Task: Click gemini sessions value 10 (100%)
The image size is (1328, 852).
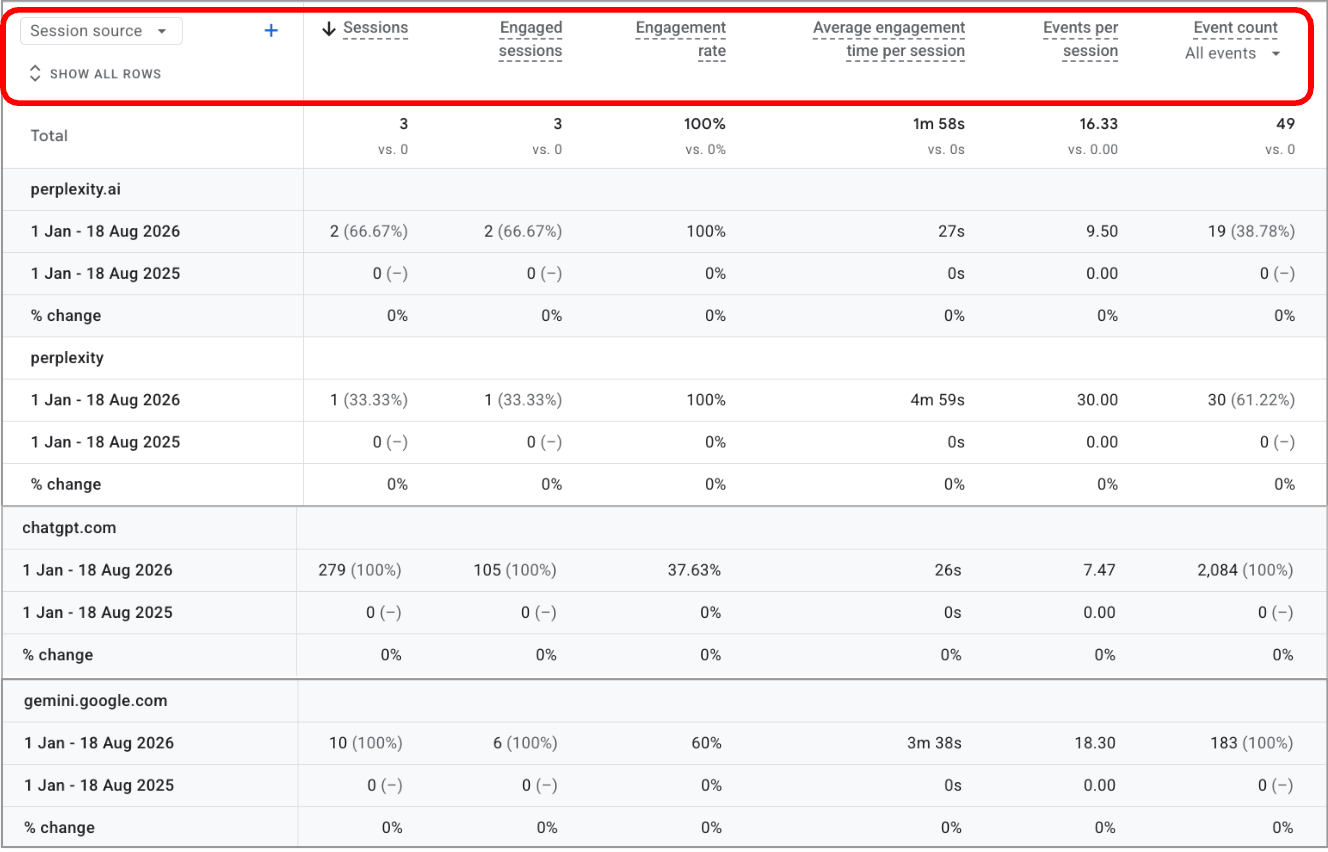Action: pyautogui.click(x=365, y=744)
